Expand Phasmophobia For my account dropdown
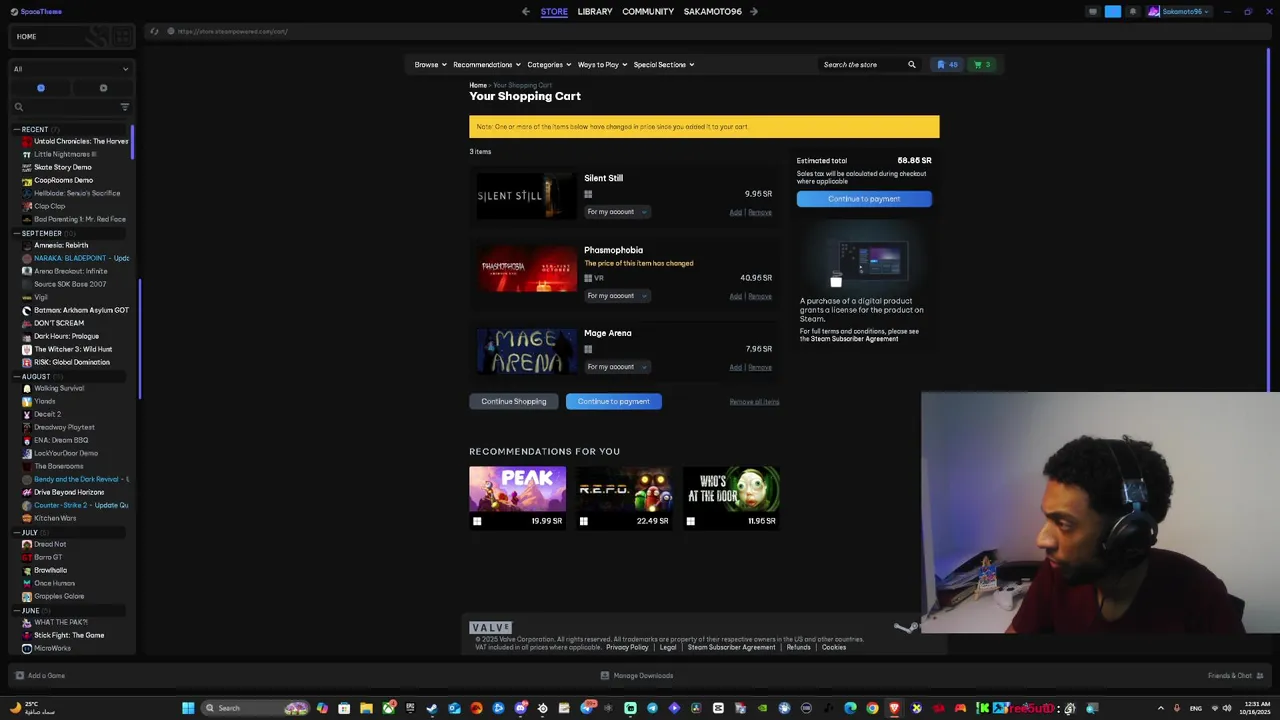Image resolution: width=1280 pixels, height=720 pixels. (618, 296)
